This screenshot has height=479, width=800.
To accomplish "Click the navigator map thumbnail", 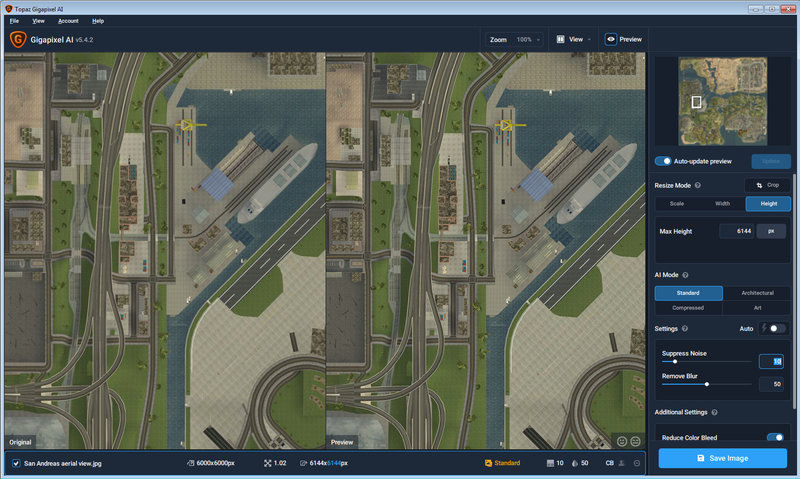I will (x=722, y=101).
